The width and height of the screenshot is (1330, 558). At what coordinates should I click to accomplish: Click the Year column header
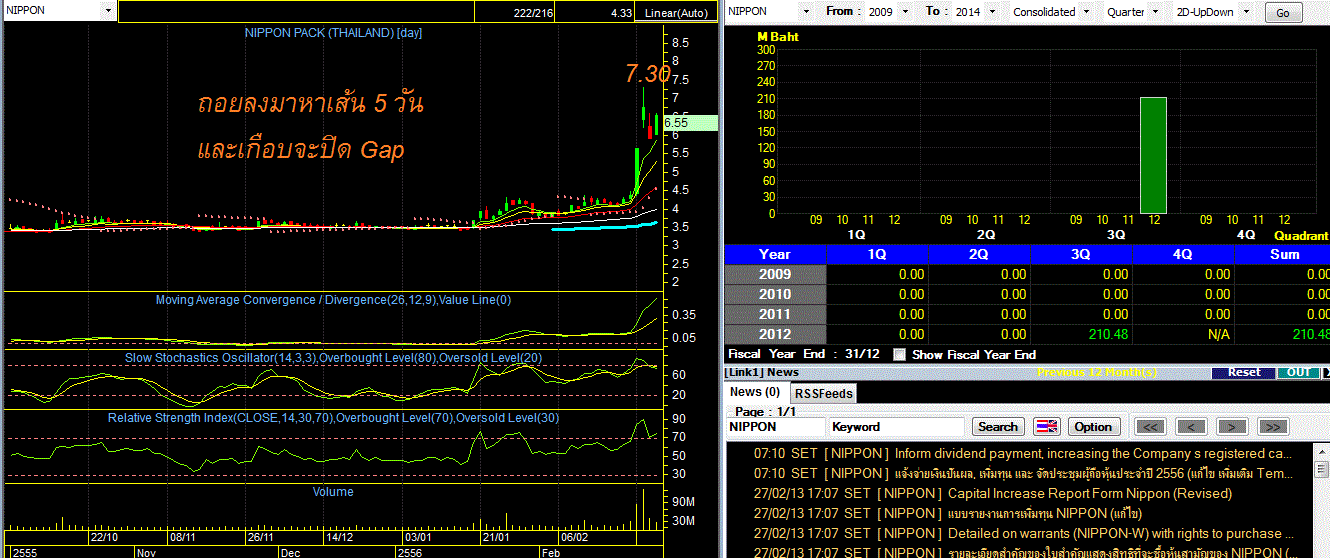coord(775,254)
